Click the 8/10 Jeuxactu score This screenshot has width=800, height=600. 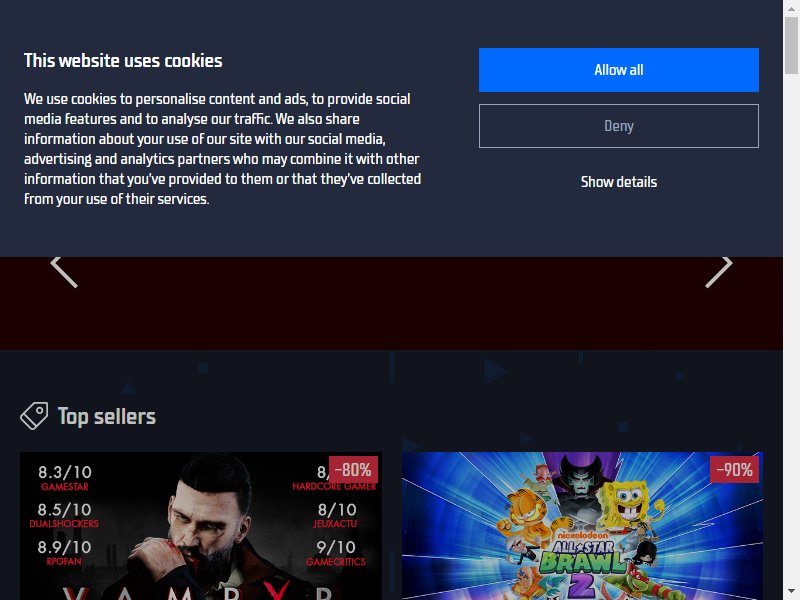[336, 515]
